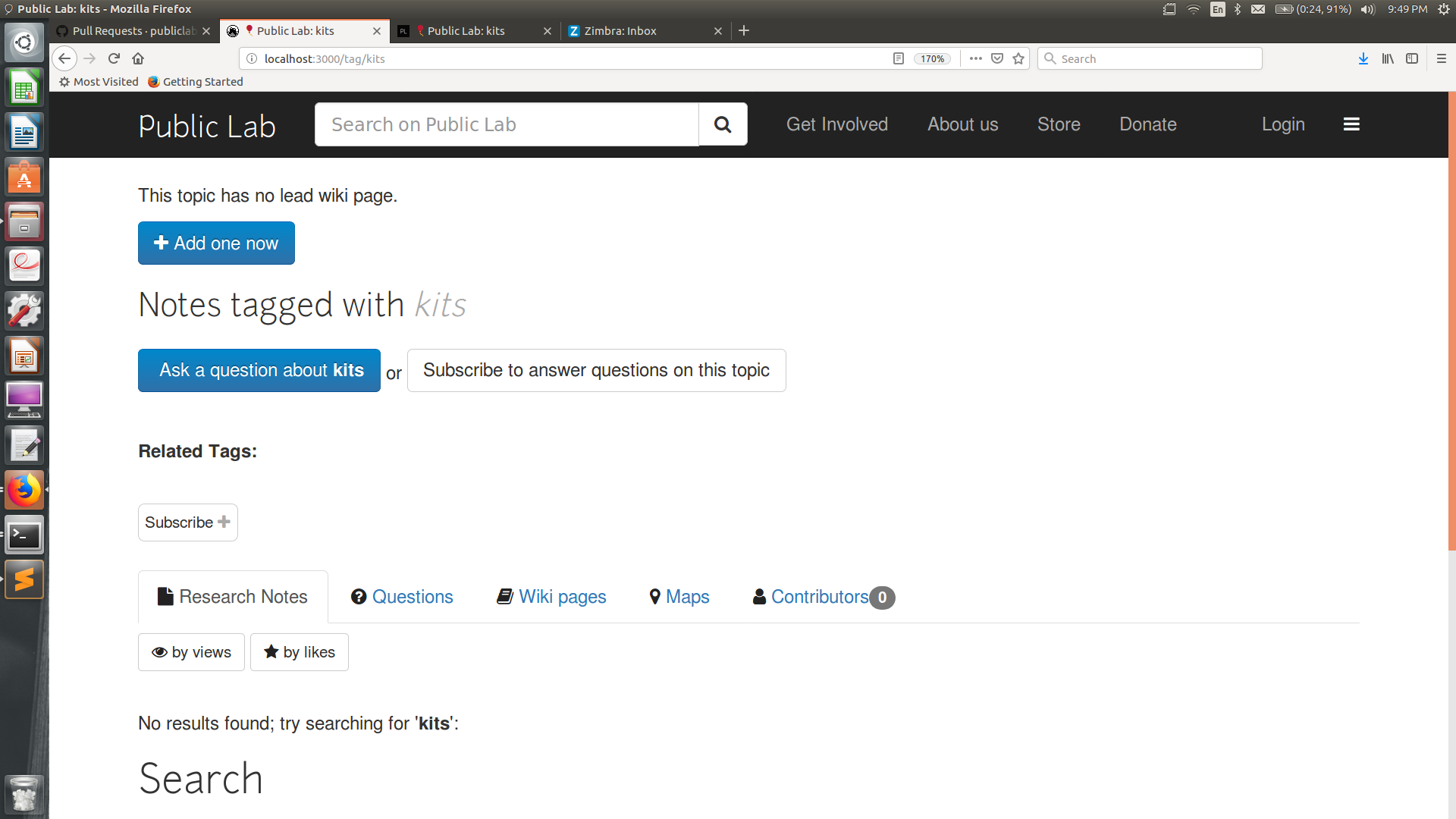Reload the current page
This screenshot has width=1456, height=819.
click(x=114, y=58)
